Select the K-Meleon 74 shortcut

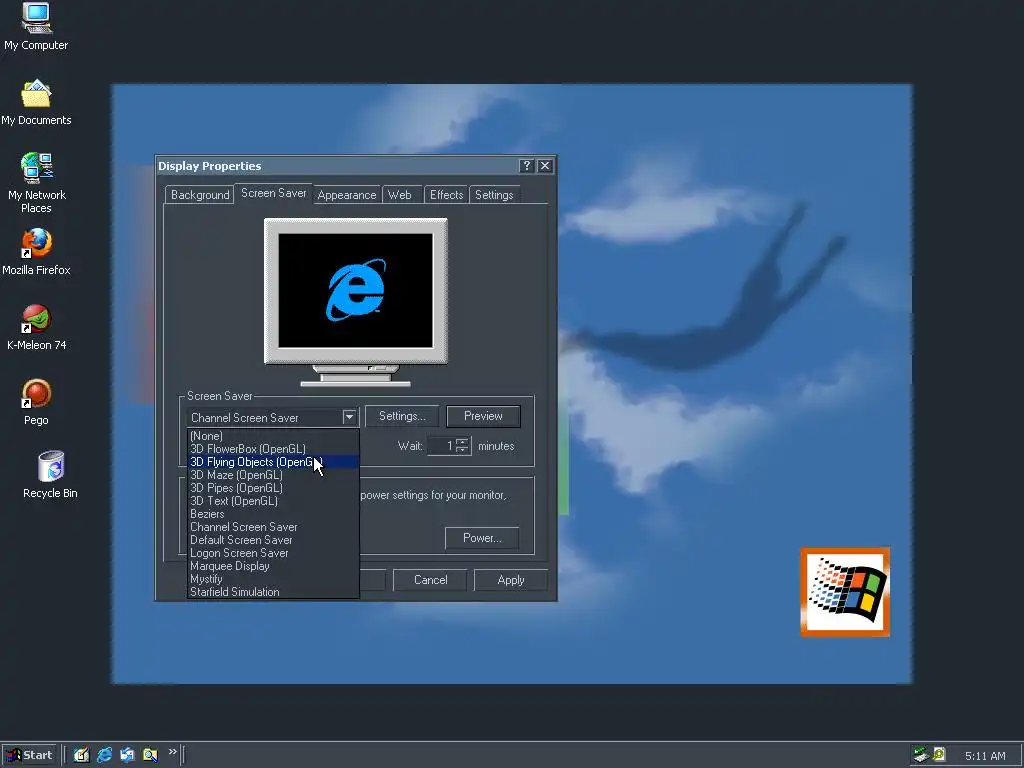[37, 327]
